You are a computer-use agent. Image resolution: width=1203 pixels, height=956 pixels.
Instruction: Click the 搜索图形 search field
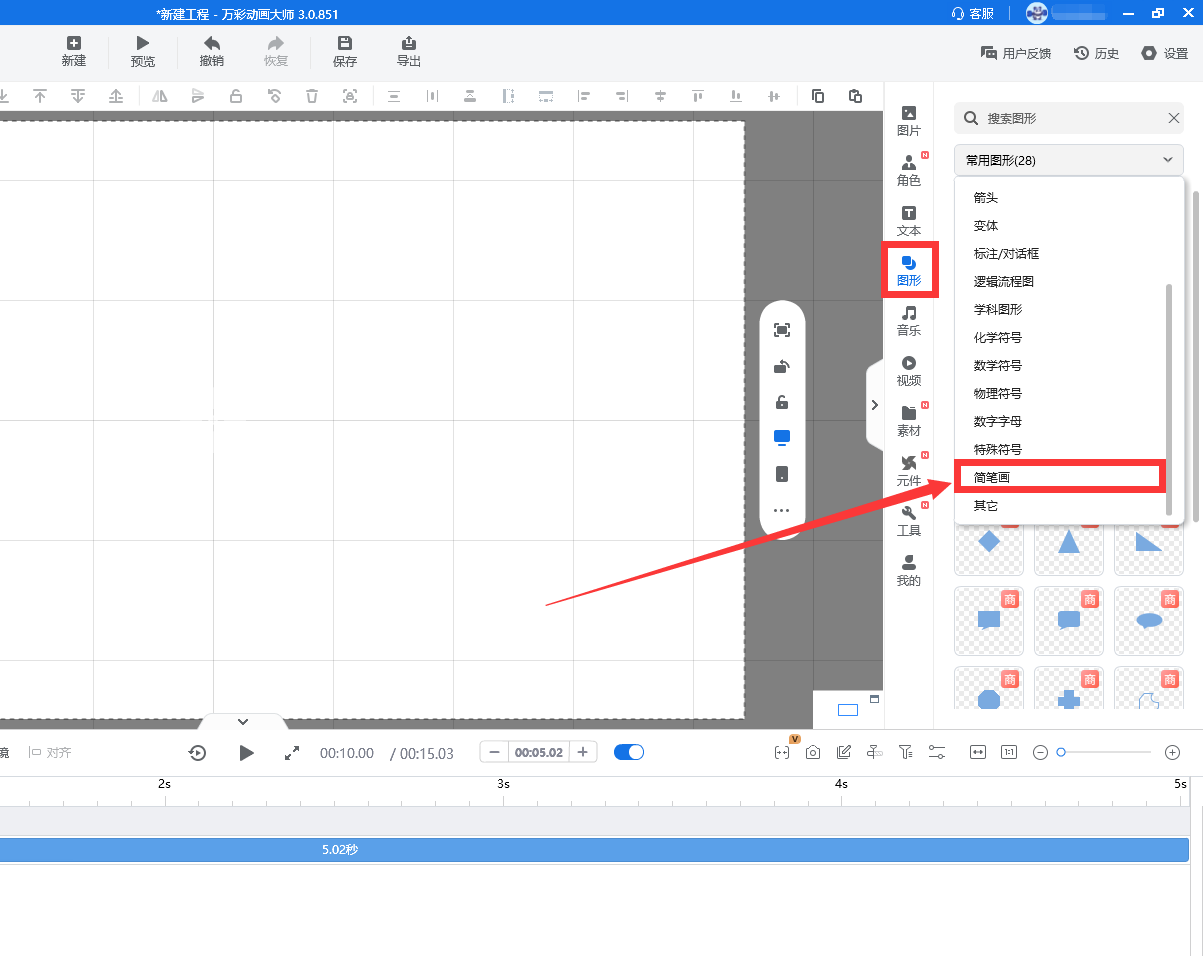click(x=1068, y=118)
